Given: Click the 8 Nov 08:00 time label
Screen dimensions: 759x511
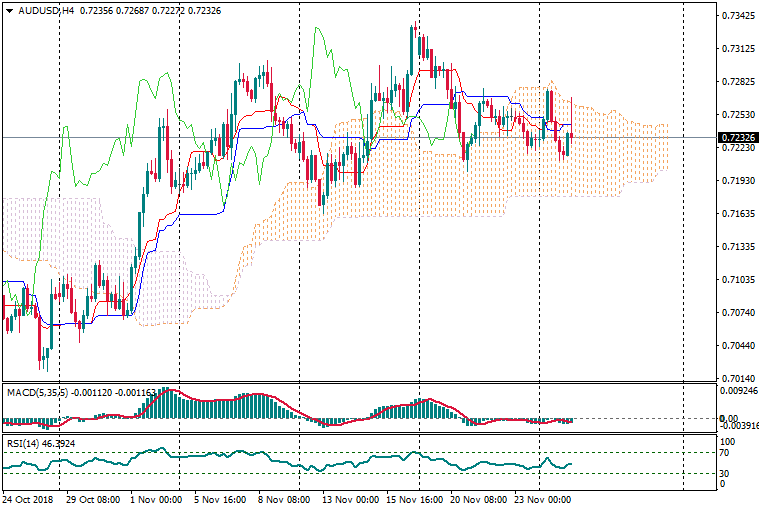Looking at the screenshot, I should point(284,498).
